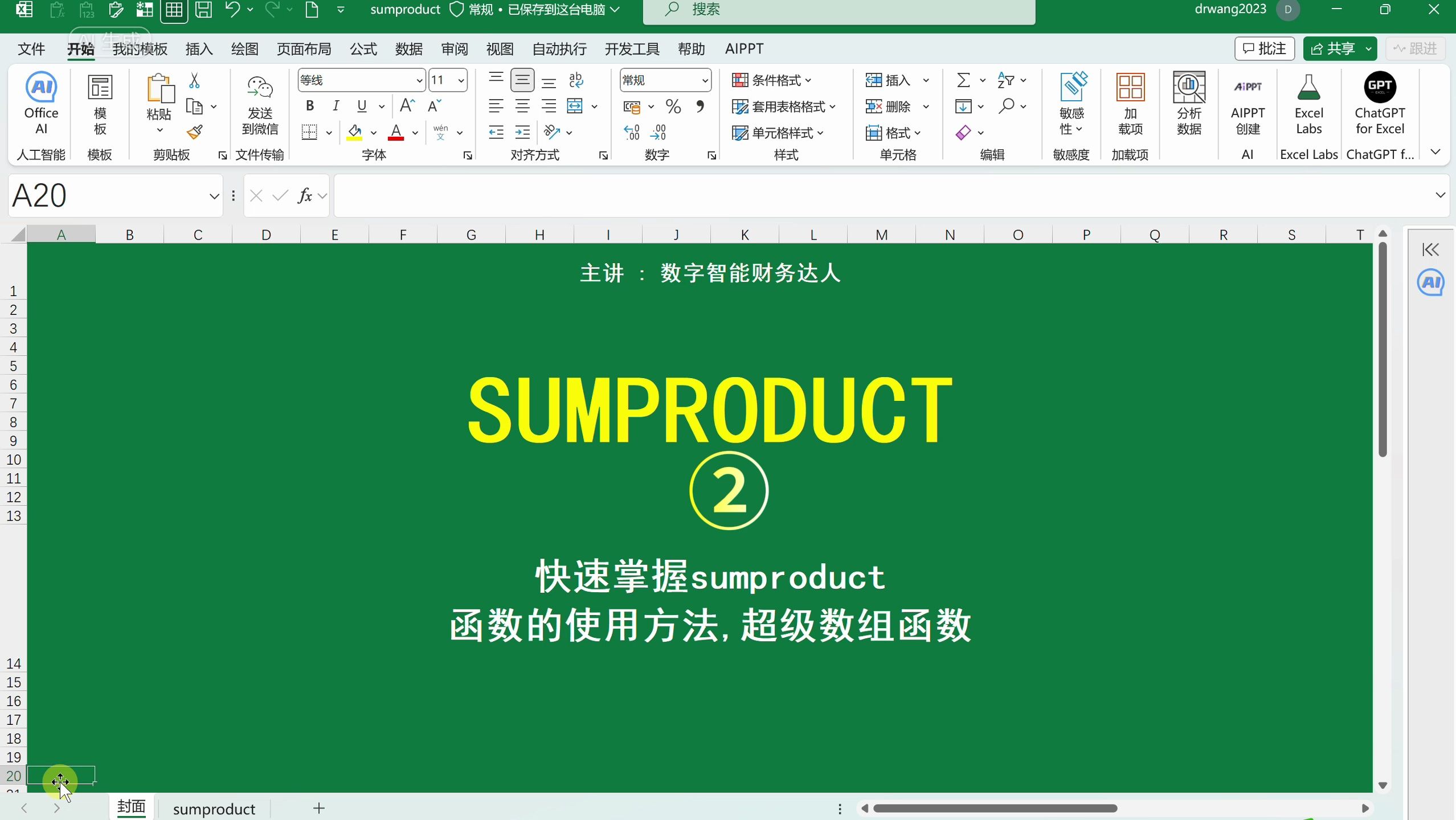Screen dimensions: 1456x820
Task: Switch to the 公式 ribbon tab
Action: [x=363, y=49]
